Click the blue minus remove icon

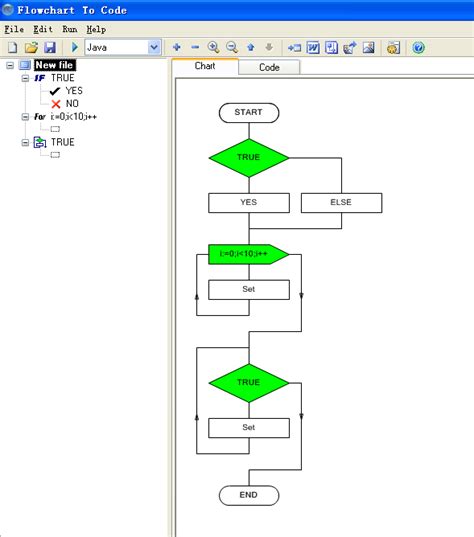click(x=195, y=47)
